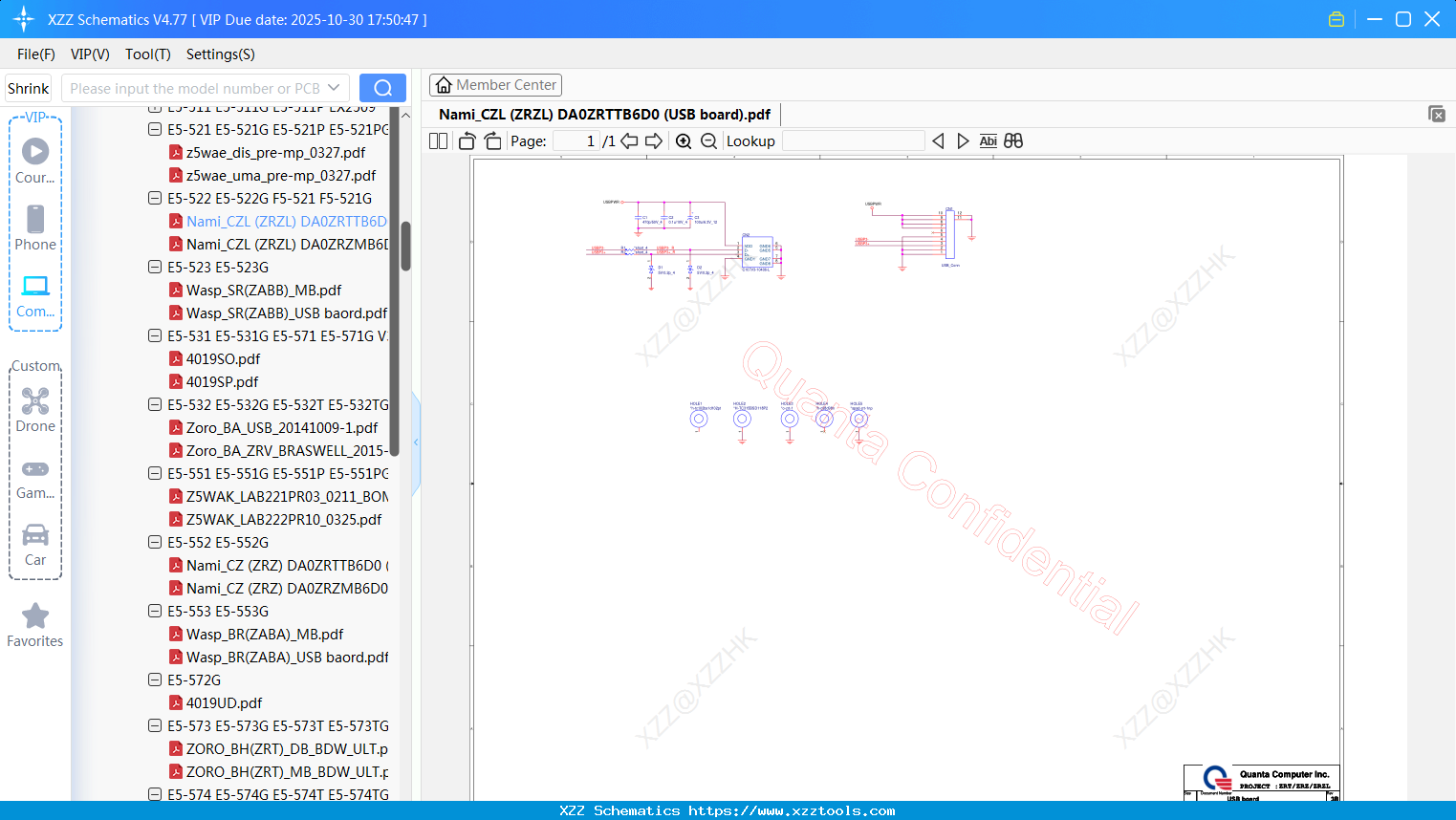The height and width of the screenshot is (820, 1456).
Task: Zoom in on the schematic
Action: coord(684,140)
